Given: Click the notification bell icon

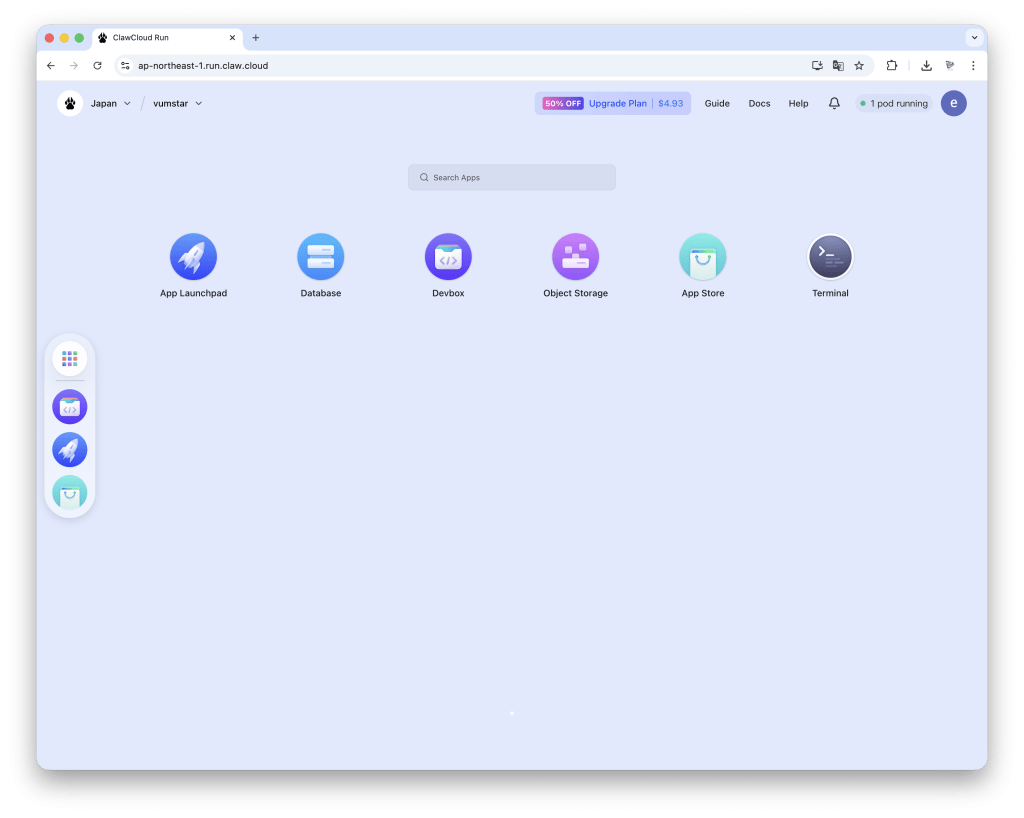Looking at the screenshot, I should 834,103.
